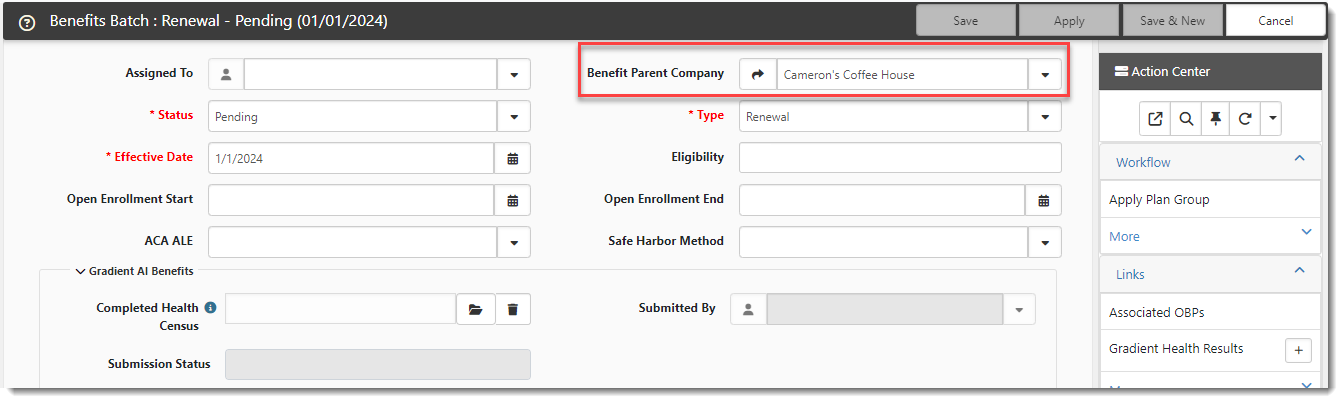1343x403 pixels.
Task: Select Apply Plan Group workflow item
Action: pos(1159,200)
